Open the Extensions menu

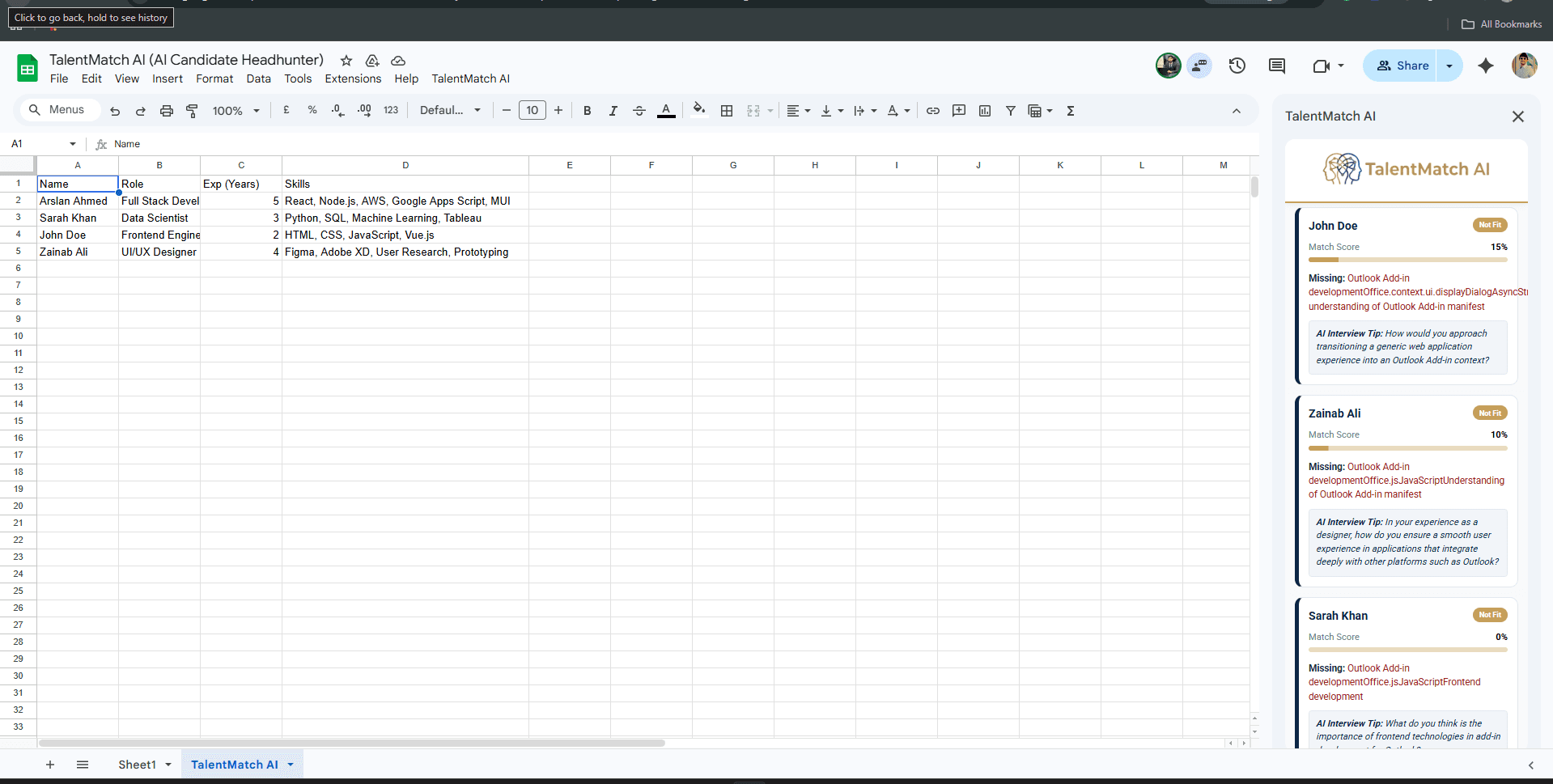pyautogui.click(x=353, y=78)
